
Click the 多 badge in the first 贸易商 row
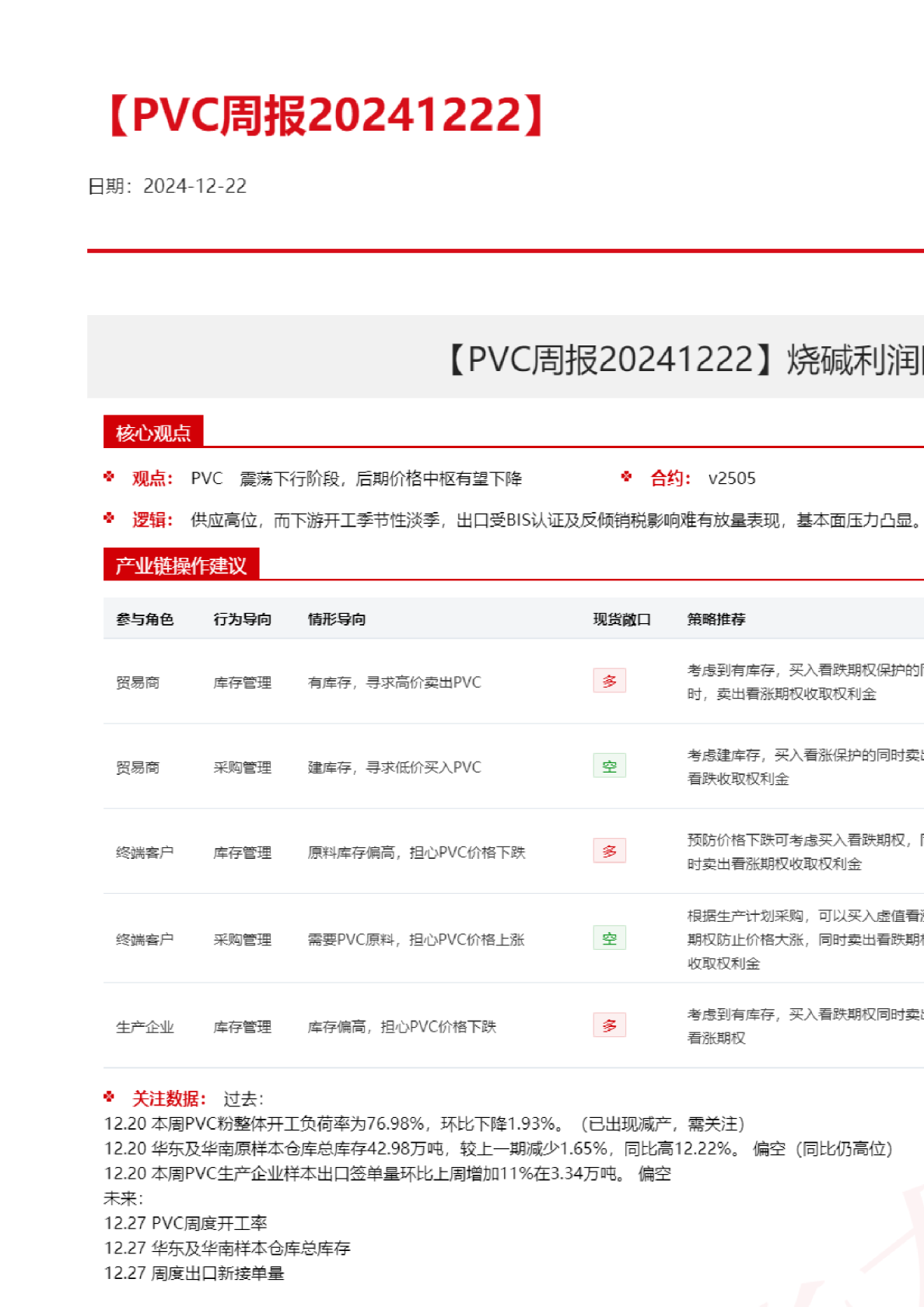pos(609,681)
